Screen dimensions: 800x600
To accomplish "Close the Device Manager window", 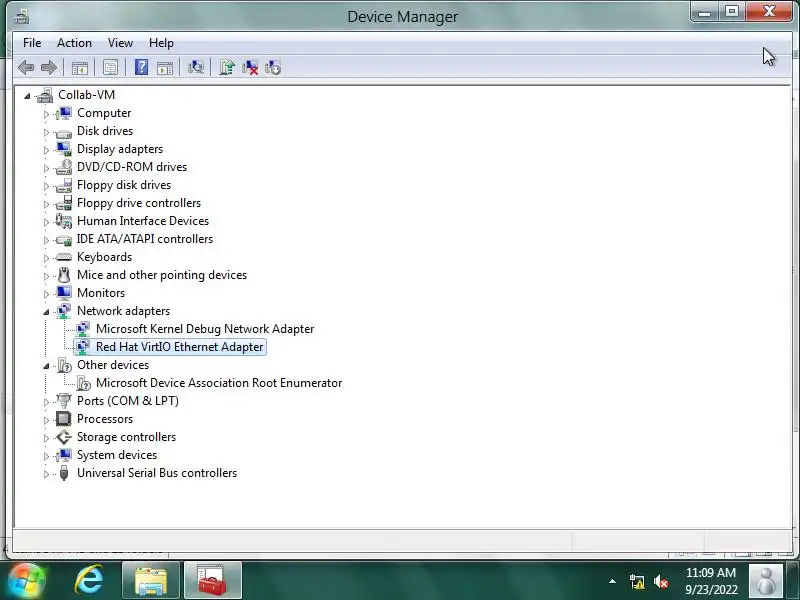I will point(769,12).
